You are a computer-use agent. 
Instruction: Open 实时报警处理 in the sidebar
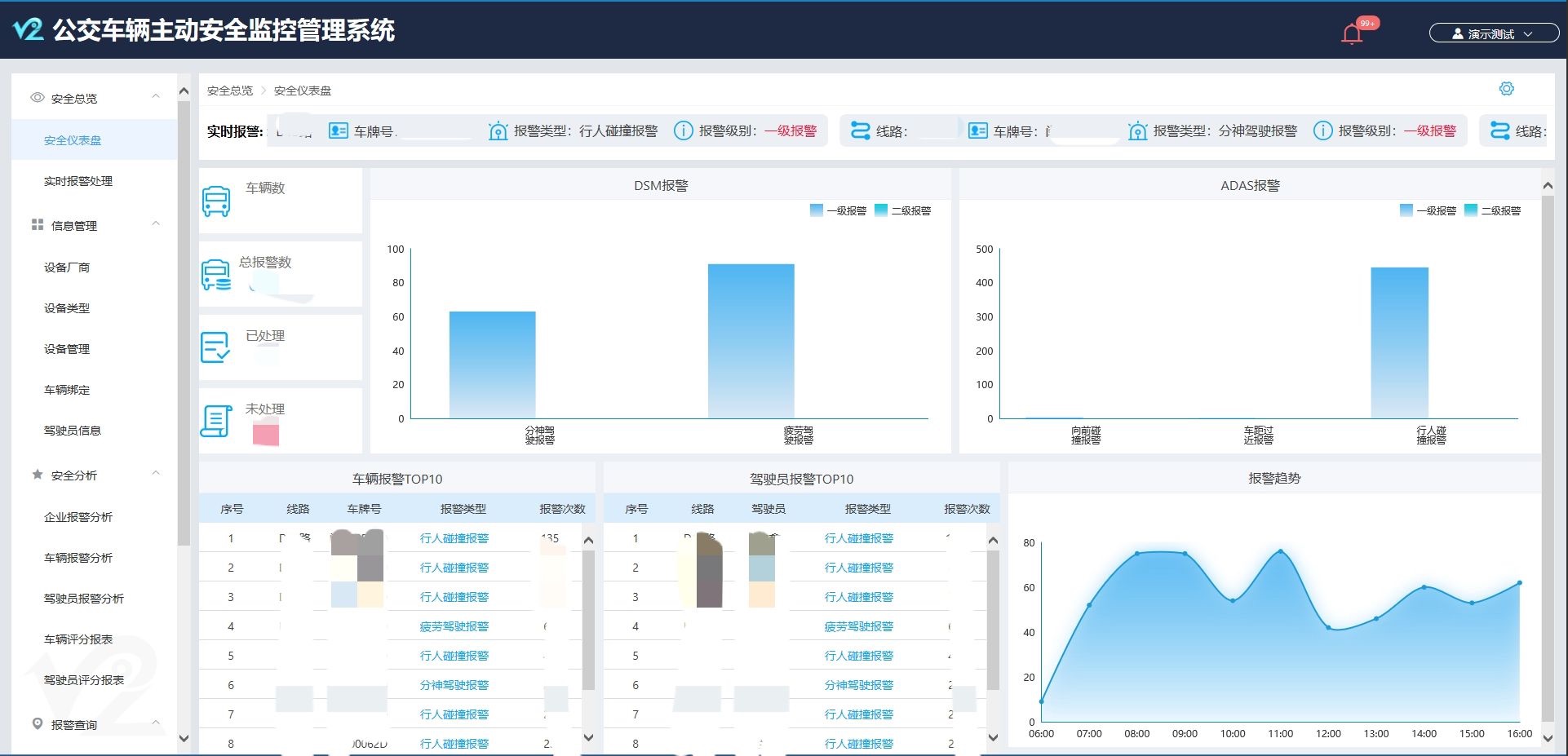pyautogui.click(x=78, y=181)
